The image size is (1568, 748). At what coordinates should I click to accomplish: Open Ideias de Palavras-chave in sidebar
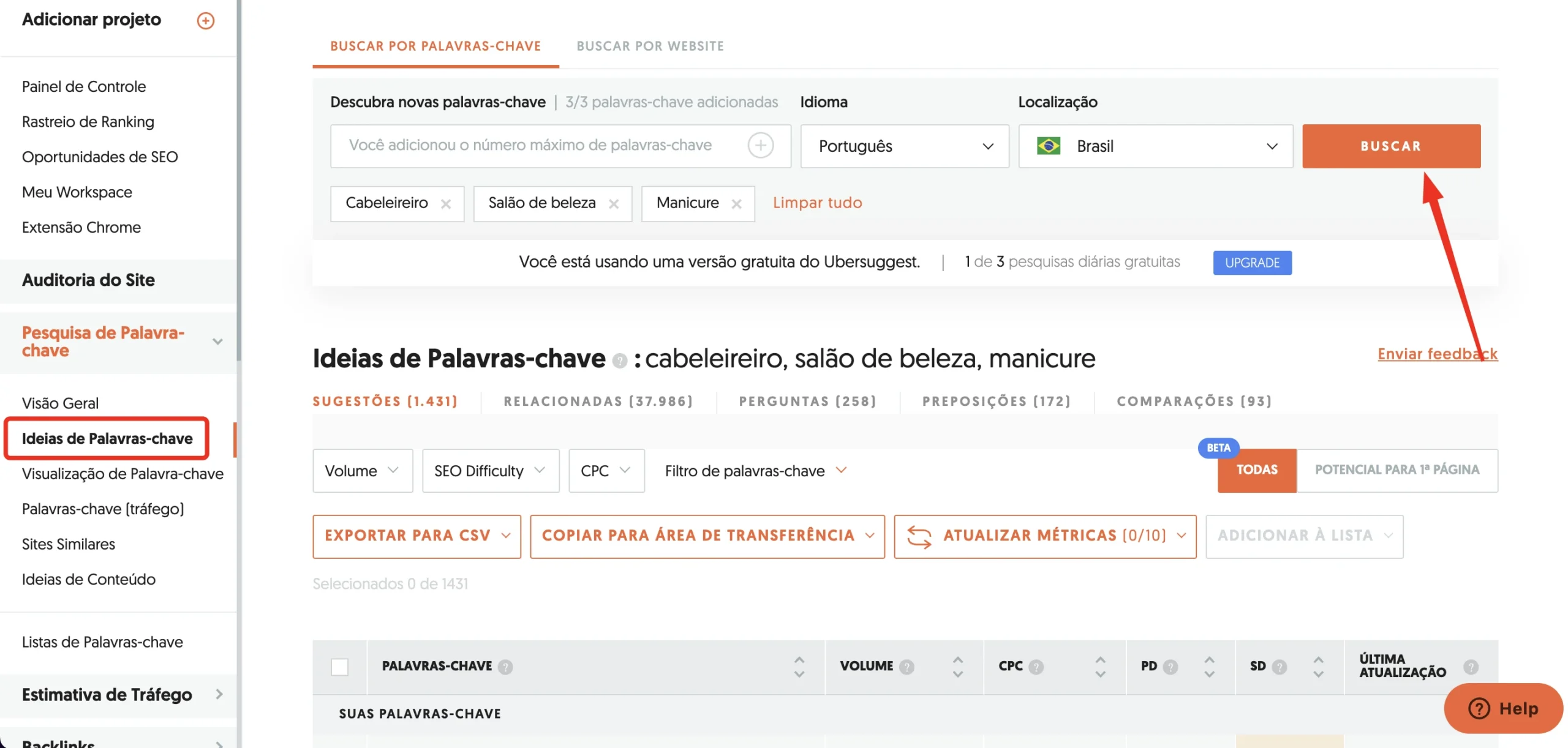(107, 438)
